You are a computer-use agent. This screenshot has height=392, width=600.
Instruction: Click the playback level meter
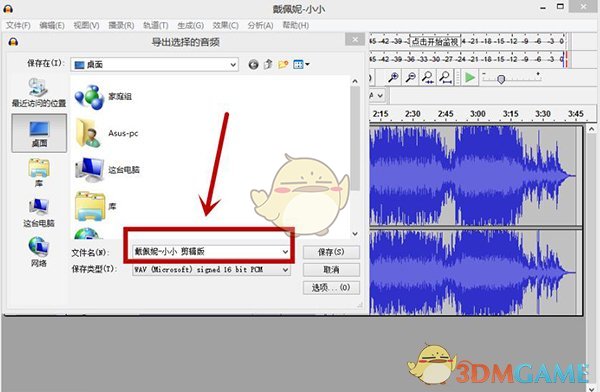tap(468, 59)
